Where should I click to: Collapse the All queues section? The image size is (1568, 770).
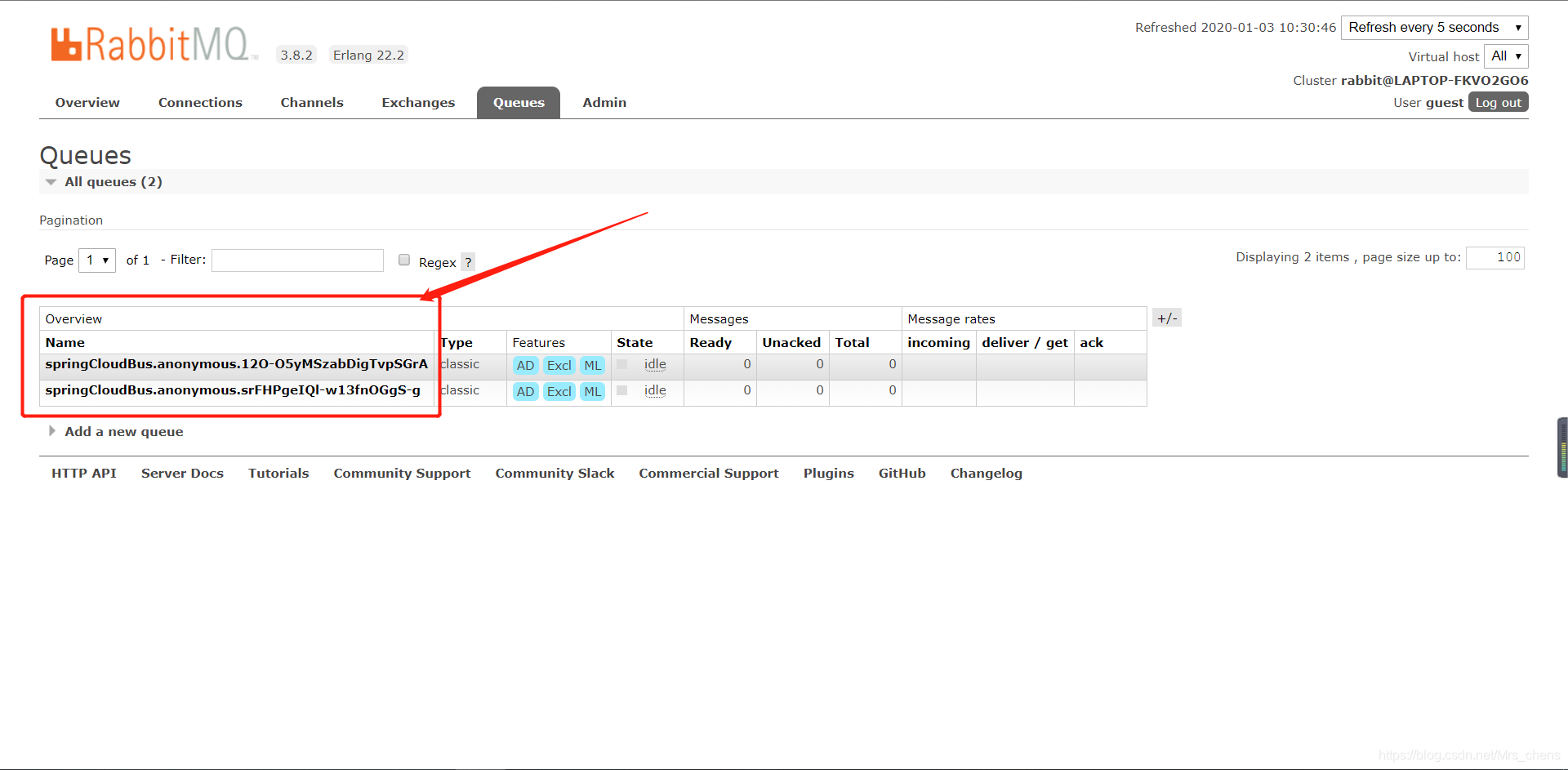pos(114,181)
